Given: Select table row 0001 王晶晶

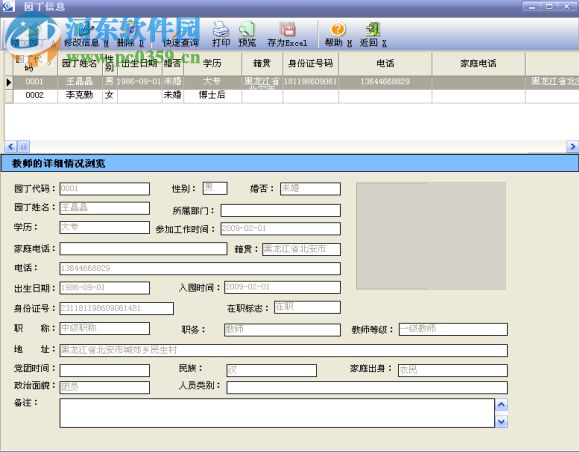Looking at the screenshot, I should [291, 82].
